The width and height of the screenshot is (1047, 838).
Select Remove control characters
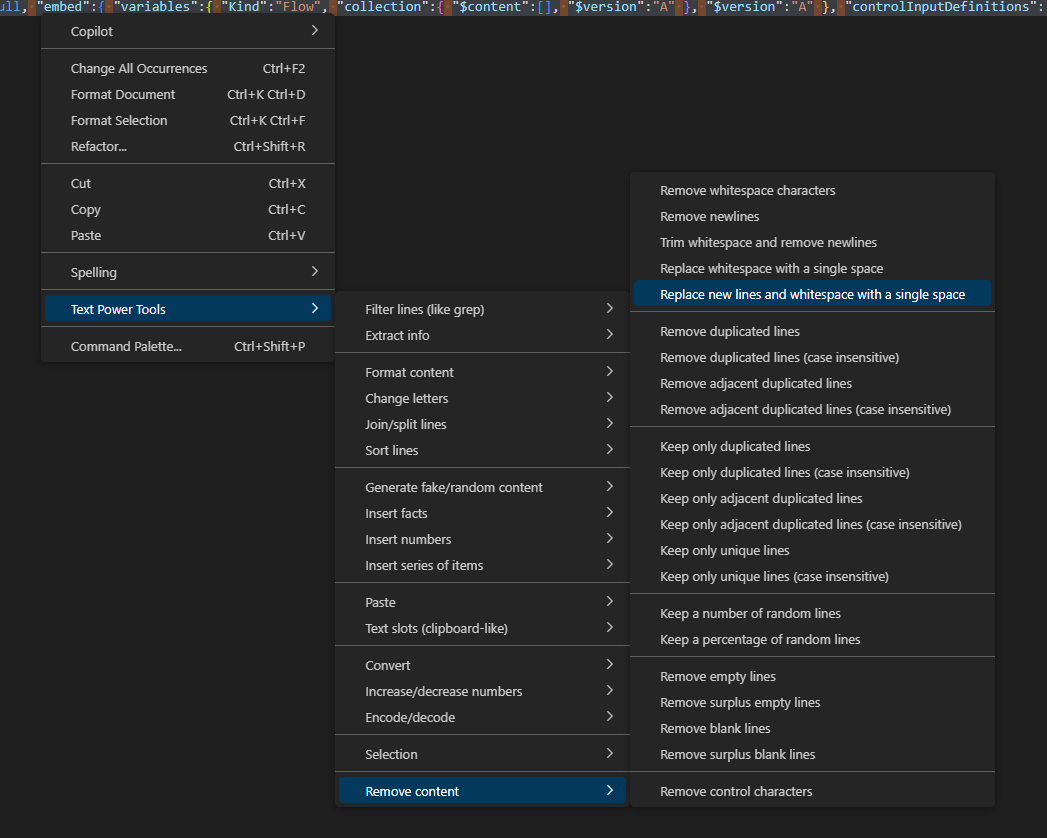click(736, 792)
